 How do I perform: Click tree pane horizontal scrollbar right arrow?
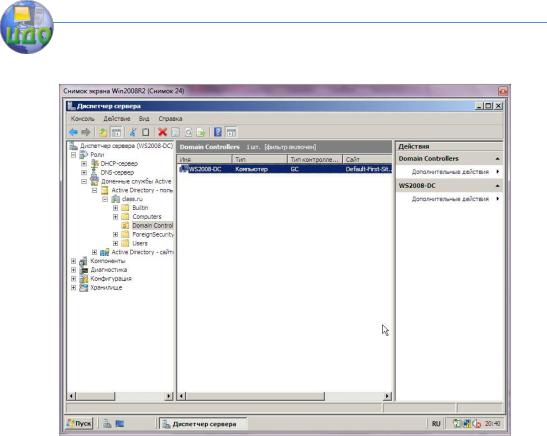169,396
